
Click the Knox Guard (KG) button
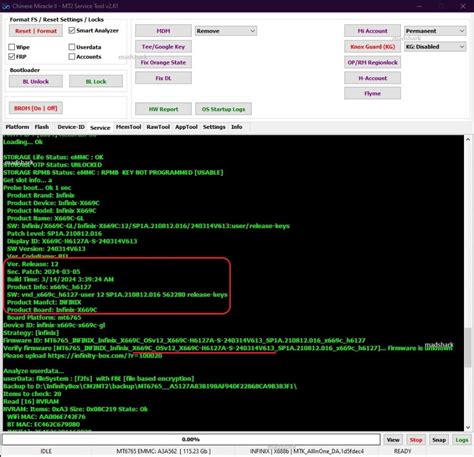tap(372, 47)
